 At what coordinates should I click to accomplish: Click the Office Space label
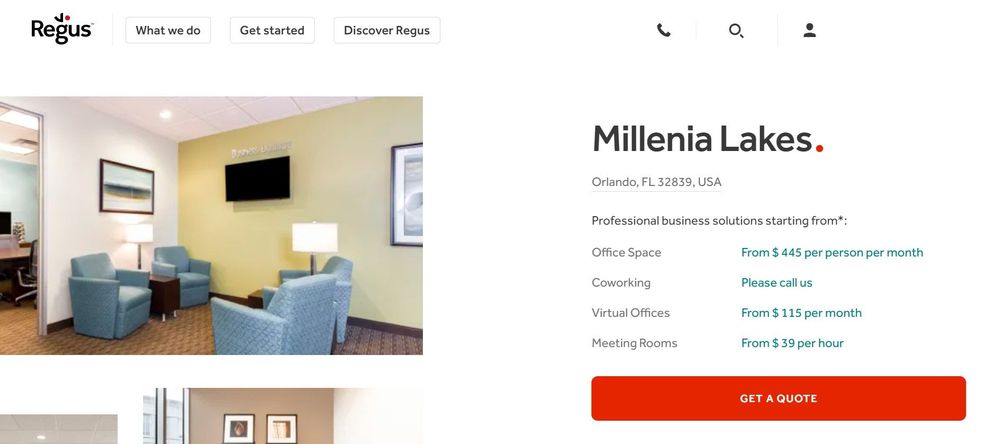pyautogui.click(x=626, y=253)
